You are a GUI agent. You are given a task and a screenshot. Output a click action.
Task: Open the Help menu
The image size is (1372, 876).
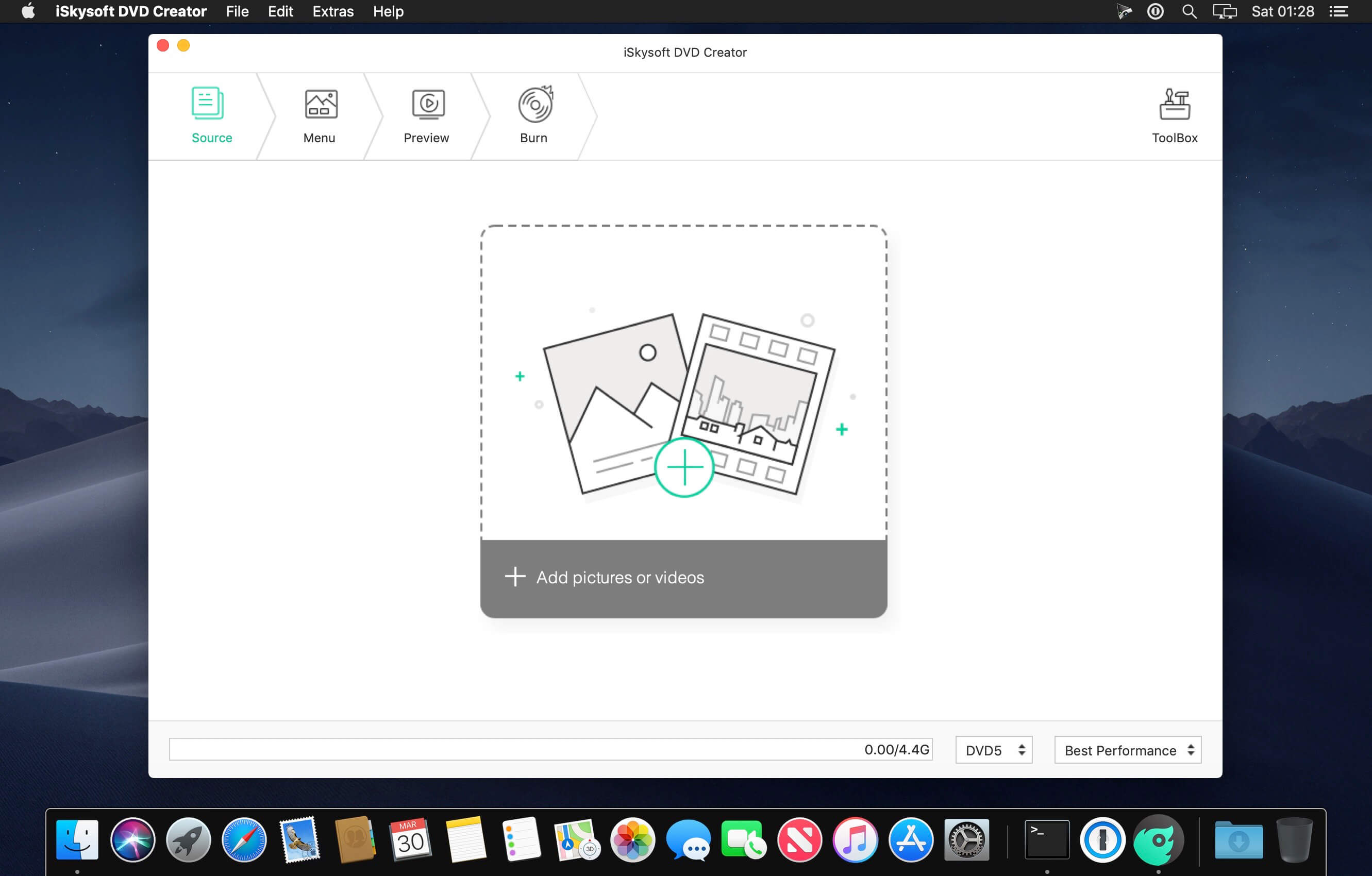point(388,11)
